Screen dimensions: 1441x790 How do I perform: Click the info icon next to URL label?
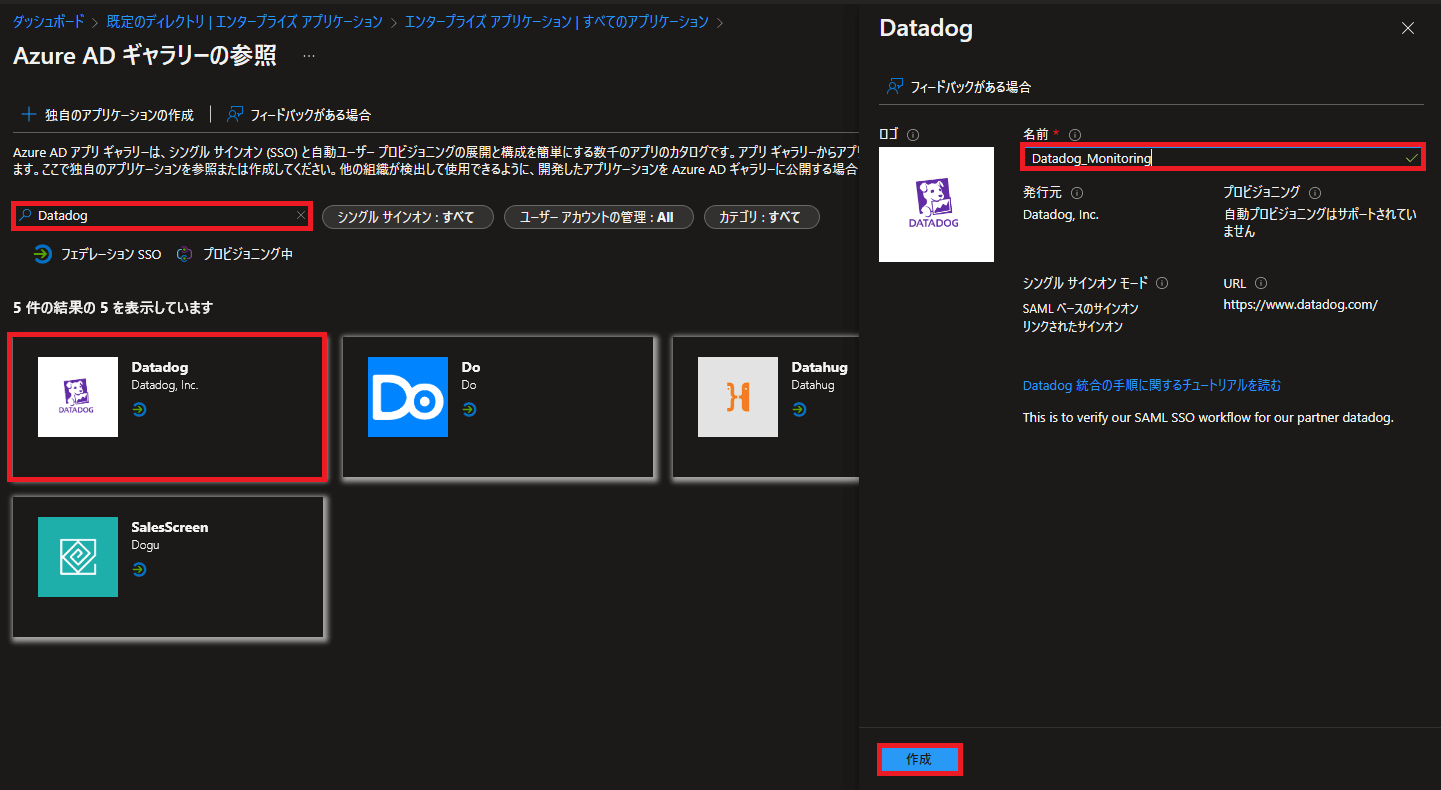[x=1261, y=284]
